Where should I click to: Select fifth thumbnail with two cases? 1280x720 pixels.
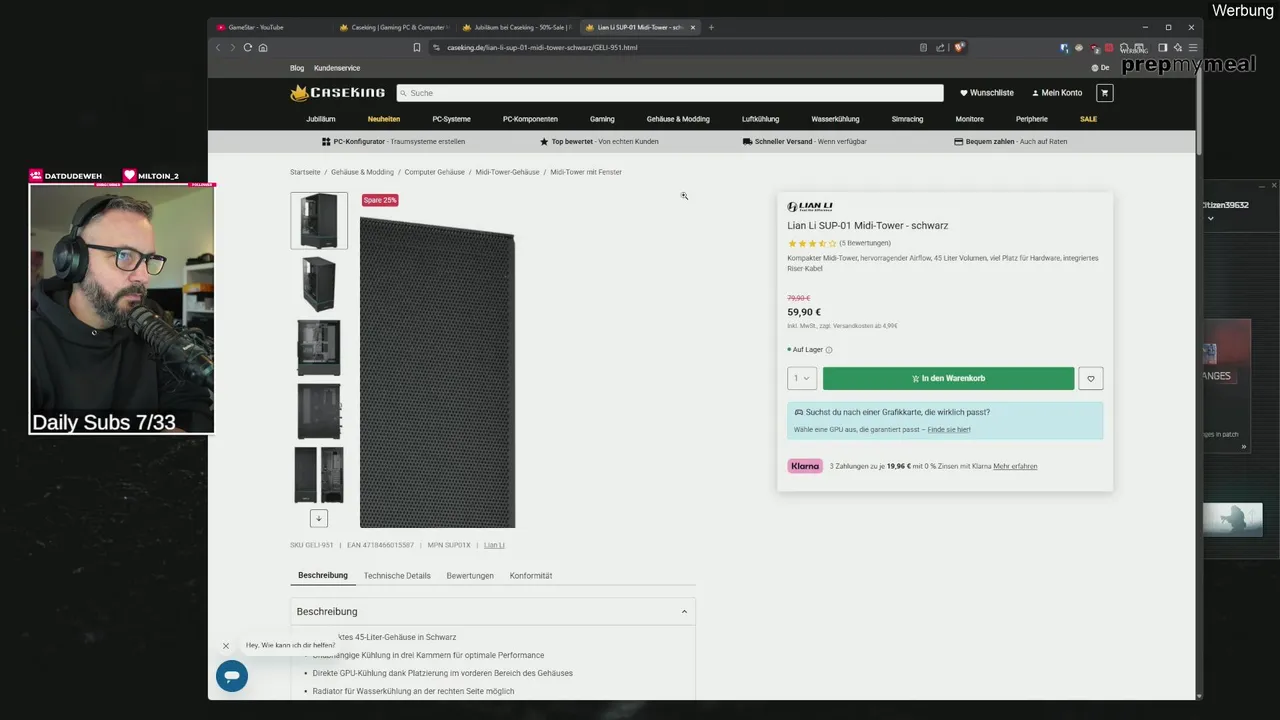(x=319, y=474)
